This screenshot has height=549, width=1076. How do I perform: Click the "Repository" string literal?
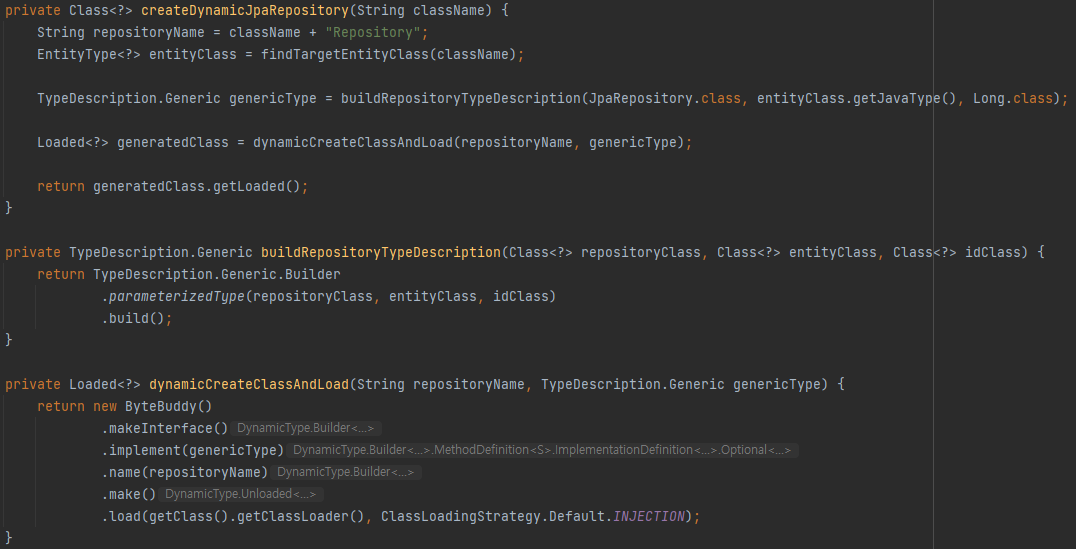[373, 32]
